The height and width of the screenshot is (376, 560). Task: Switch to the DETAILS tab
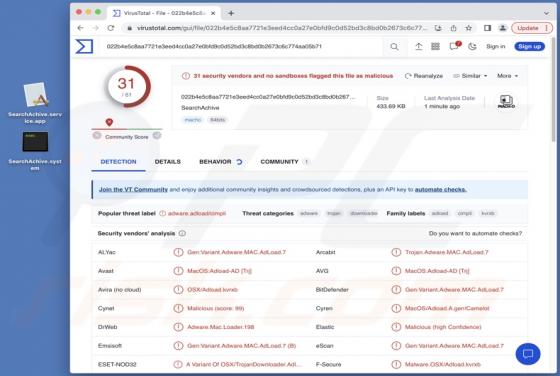click(x=168, y=162)
